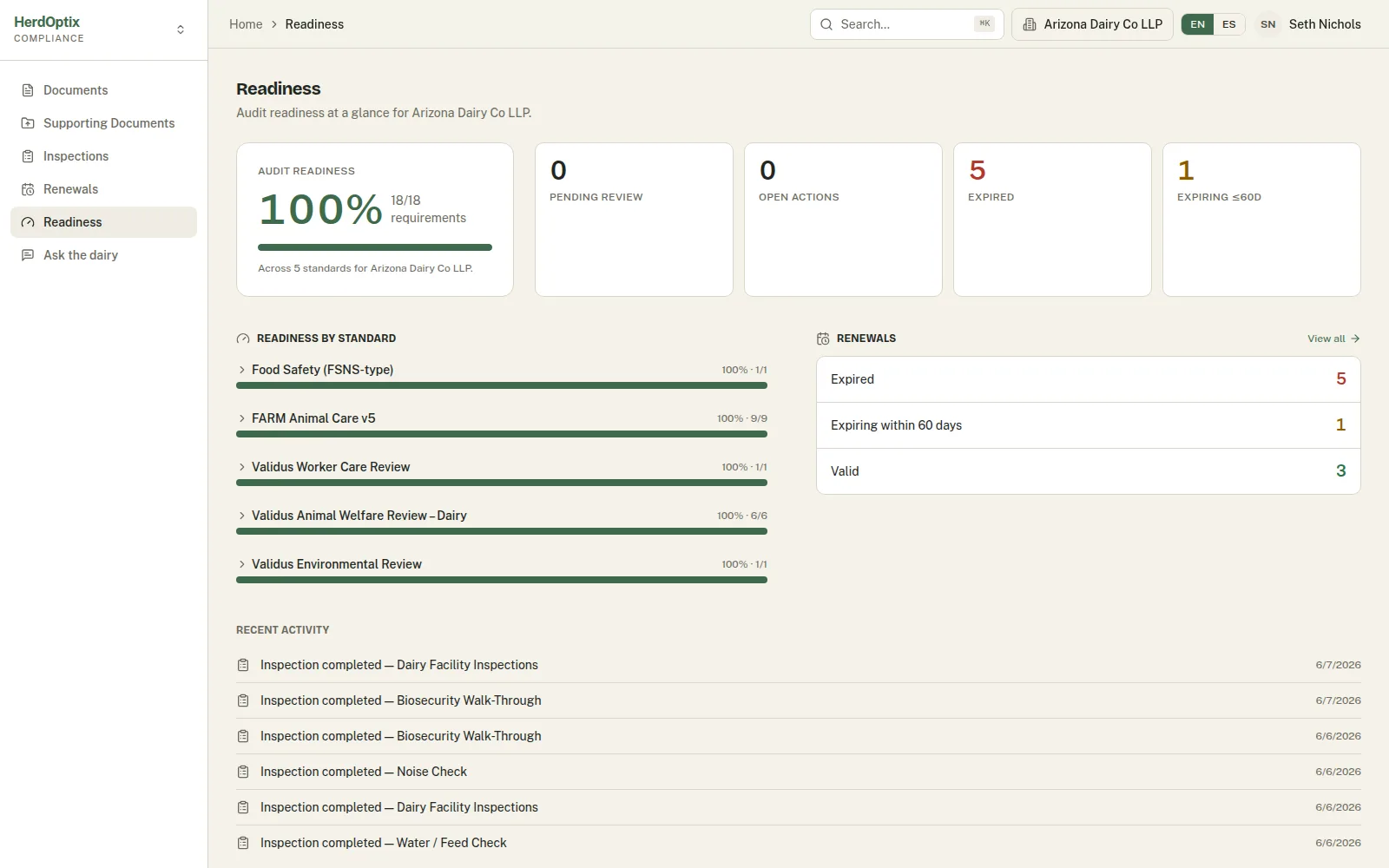1389x868 pixels.
Task: Click clipboard icon of 6/7 Biosecurity Walk-Through activity
Action: tap(243, 700)
